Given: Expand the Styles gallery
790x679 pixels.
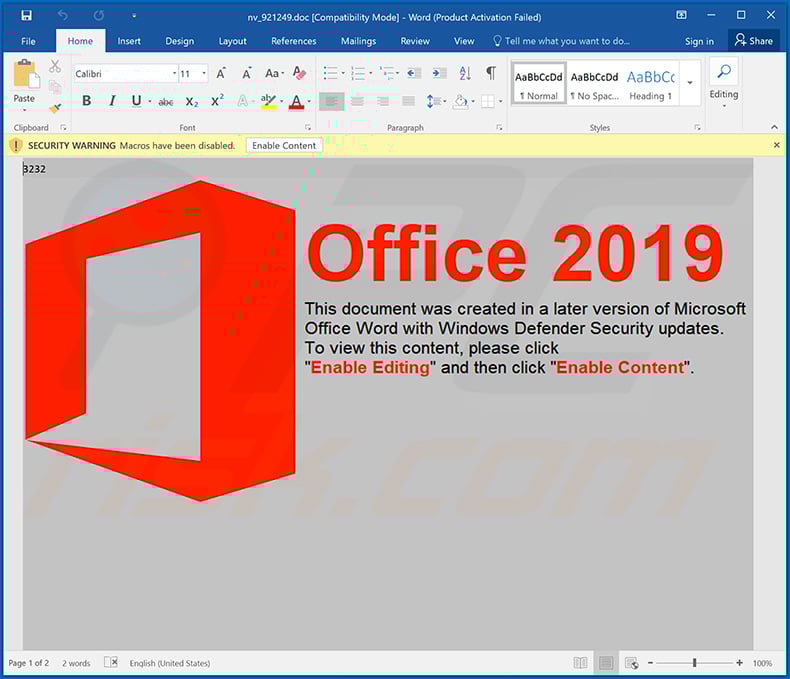Looking at the screenshot, I should point(690,83).
